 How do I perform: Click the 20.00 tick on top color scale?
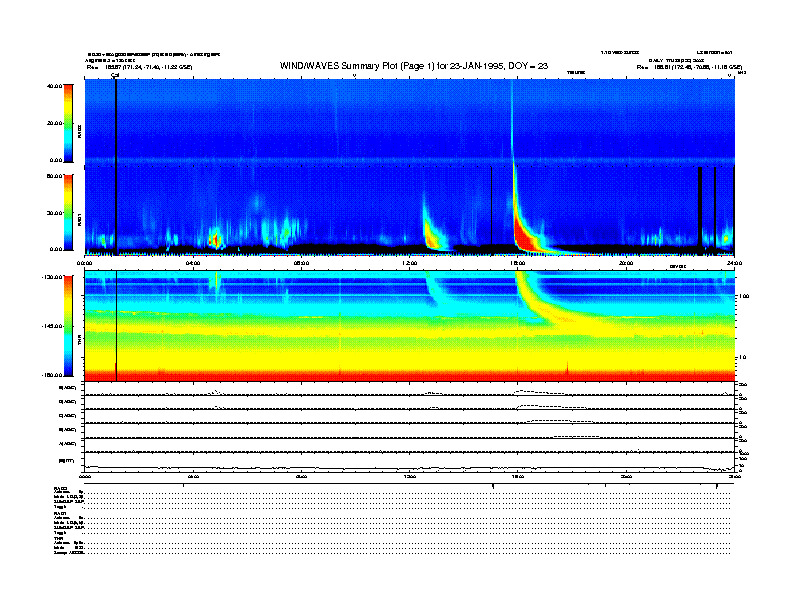tap(54, 123)
